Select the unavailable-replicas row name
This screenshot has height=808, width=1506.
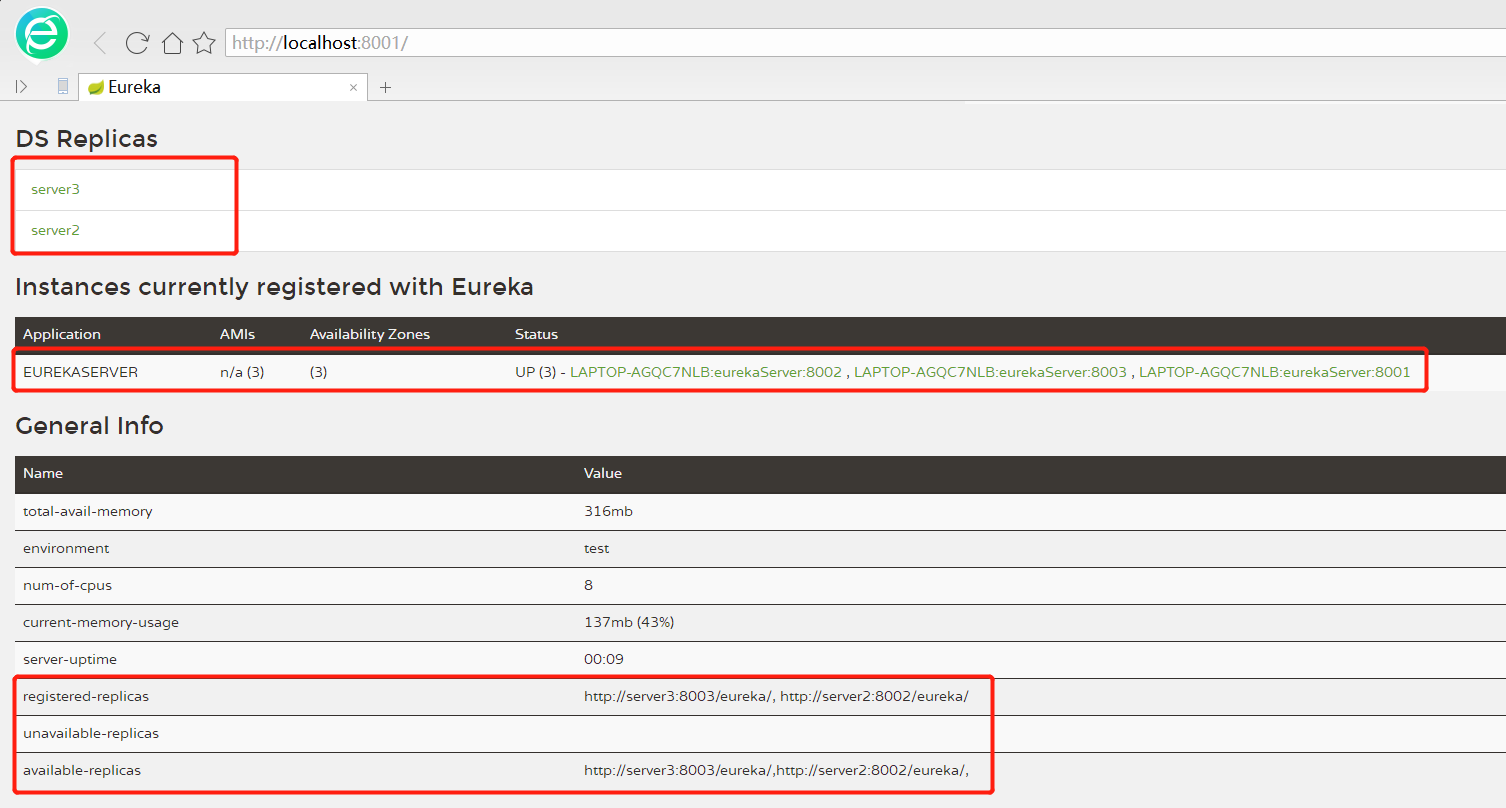(91, 733)
